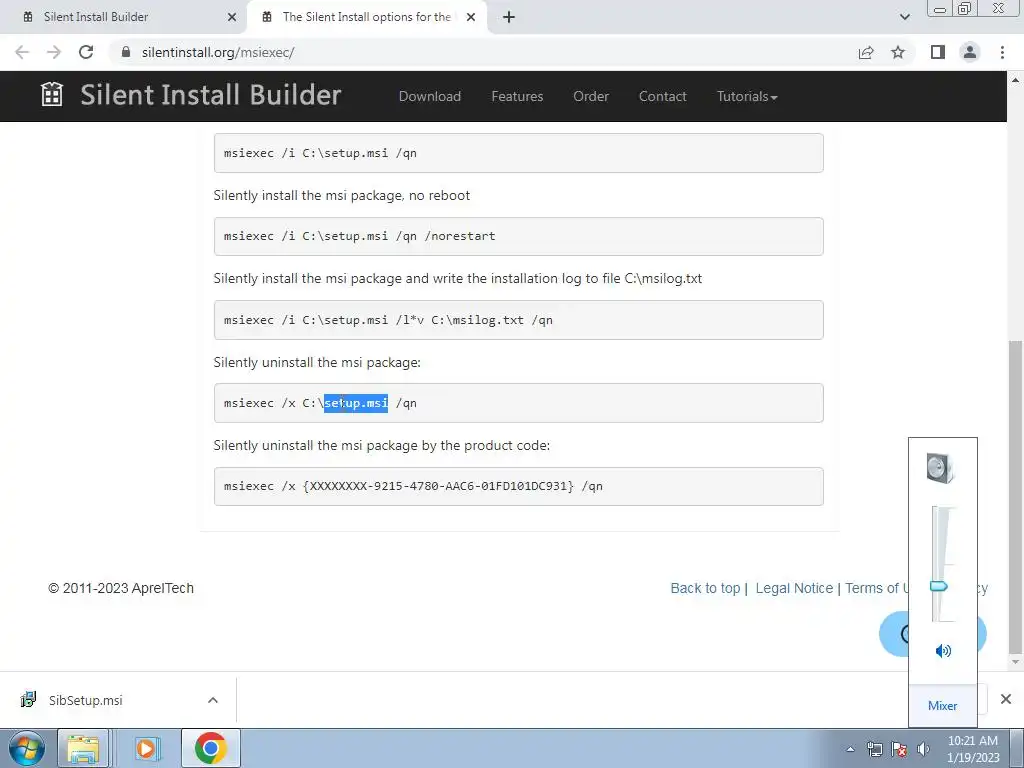The height and width of the screenshot is (768, 1024).
Task: Click the address bar URL
Action: 218,52
